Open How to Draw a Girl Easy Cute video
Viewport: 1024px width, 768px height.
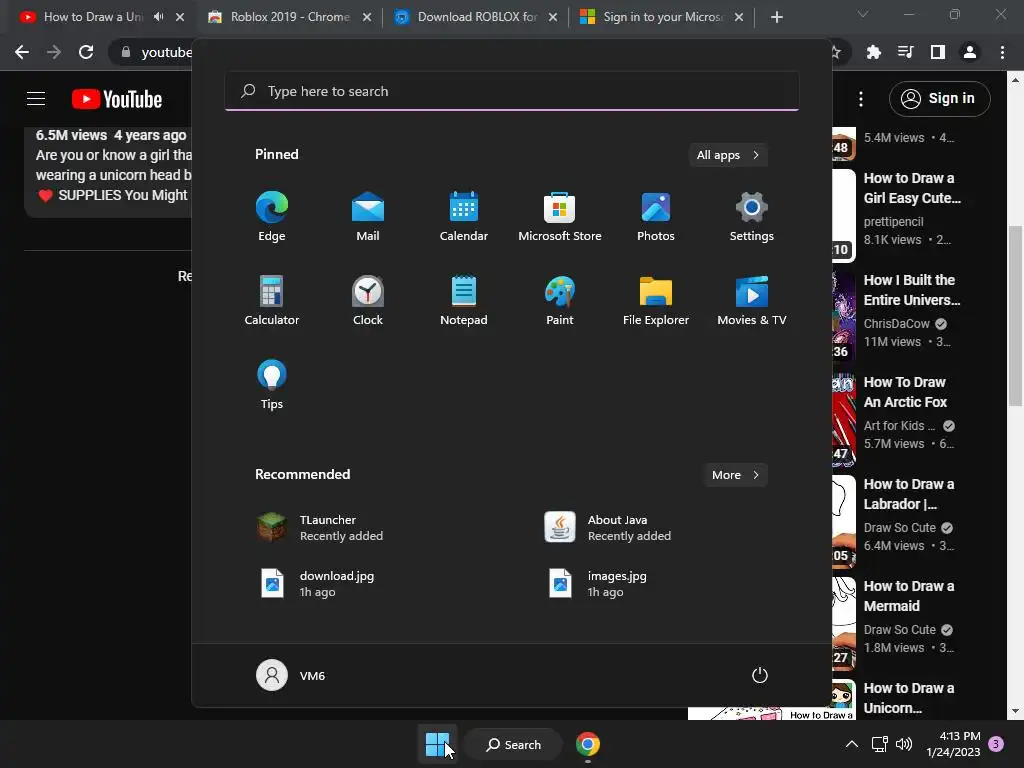click(912, 188)
